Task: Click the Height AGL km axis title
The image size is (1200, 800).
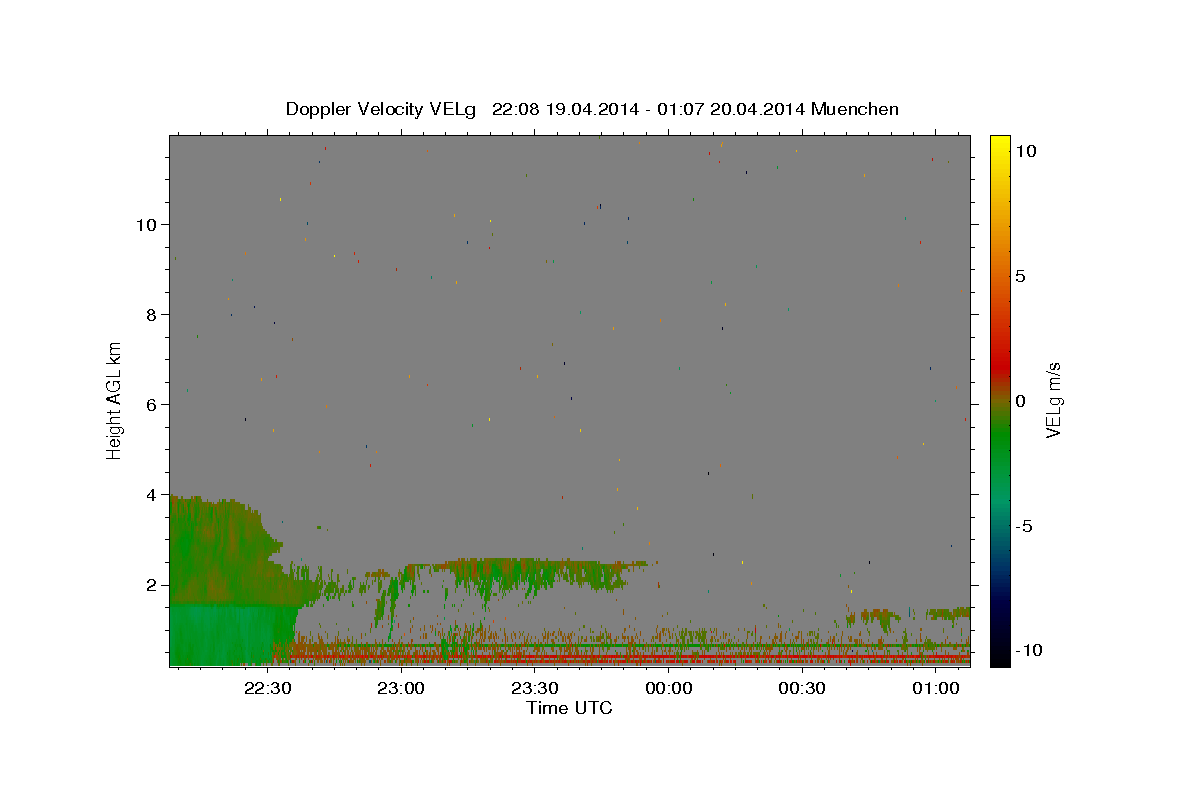Action: click(x=115, y=400)
